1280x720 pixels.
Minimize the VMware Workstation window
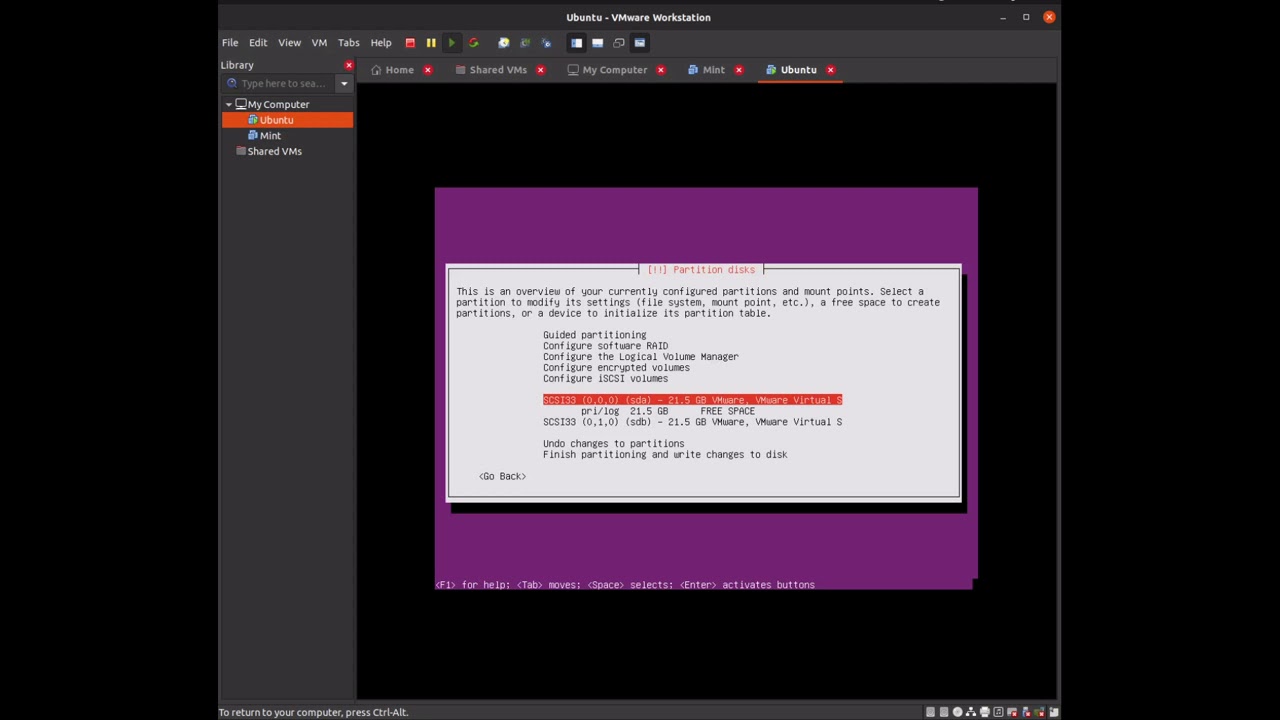pos(1003,17)
